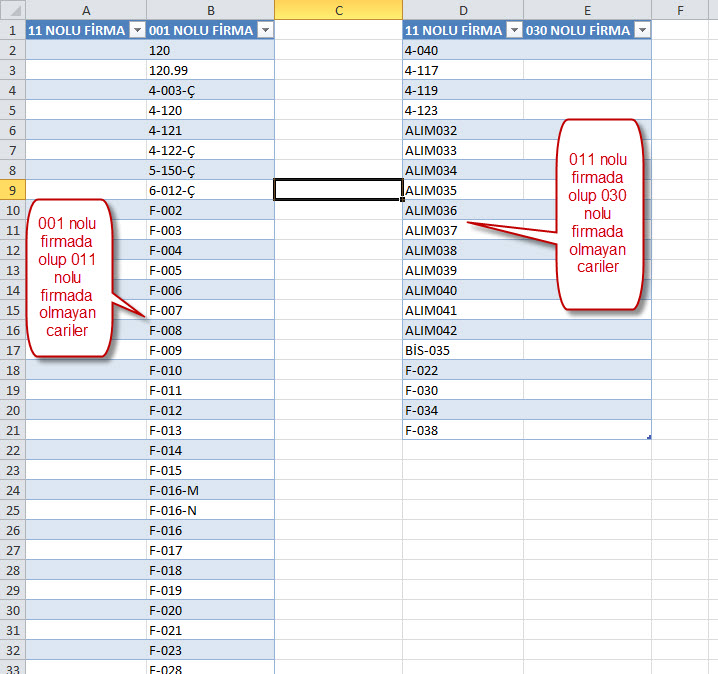Viewport: 718px width, 674px height.
Task: Select cell containing ALIM032
Action: pyautogui.click(x=463, y=130)
